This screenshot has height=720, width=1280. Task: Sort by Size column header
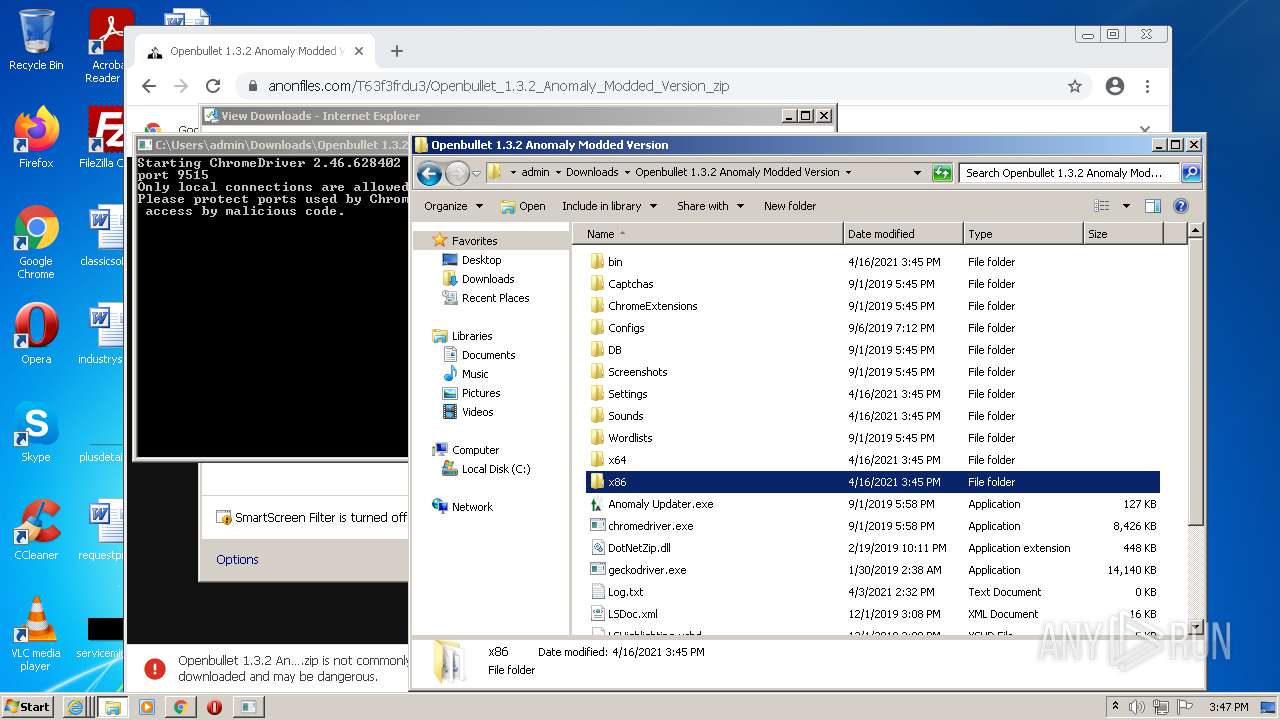coord(1123,234)
